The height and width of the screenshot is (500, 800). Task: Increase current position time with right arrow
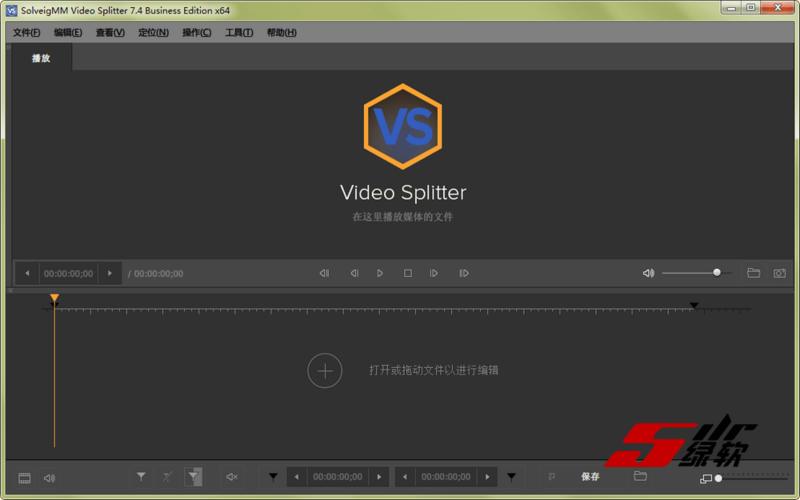[110, 273]
